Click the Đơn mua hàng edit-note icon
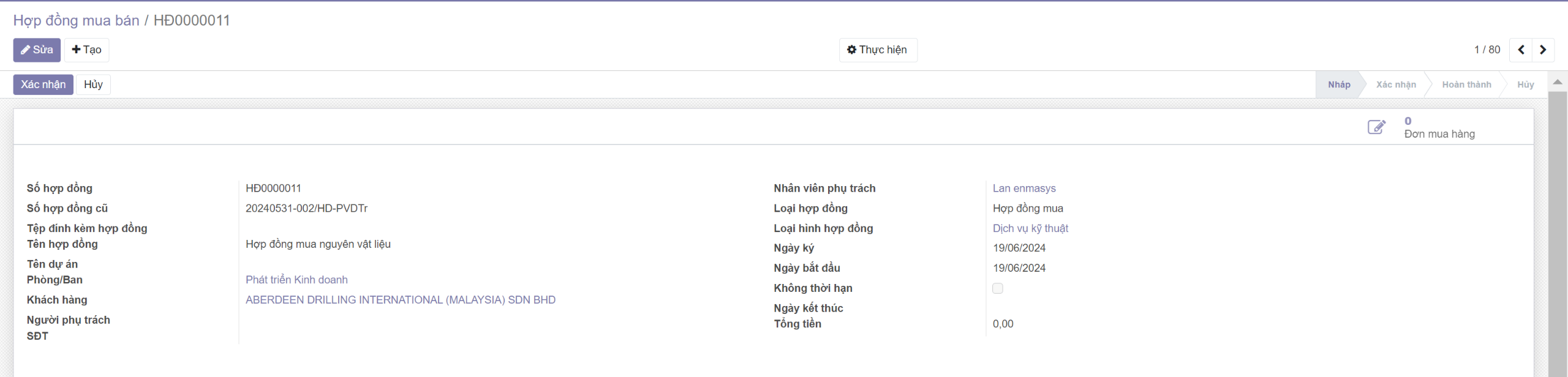The image size is (1568, 377). [x=1376, y=127]
